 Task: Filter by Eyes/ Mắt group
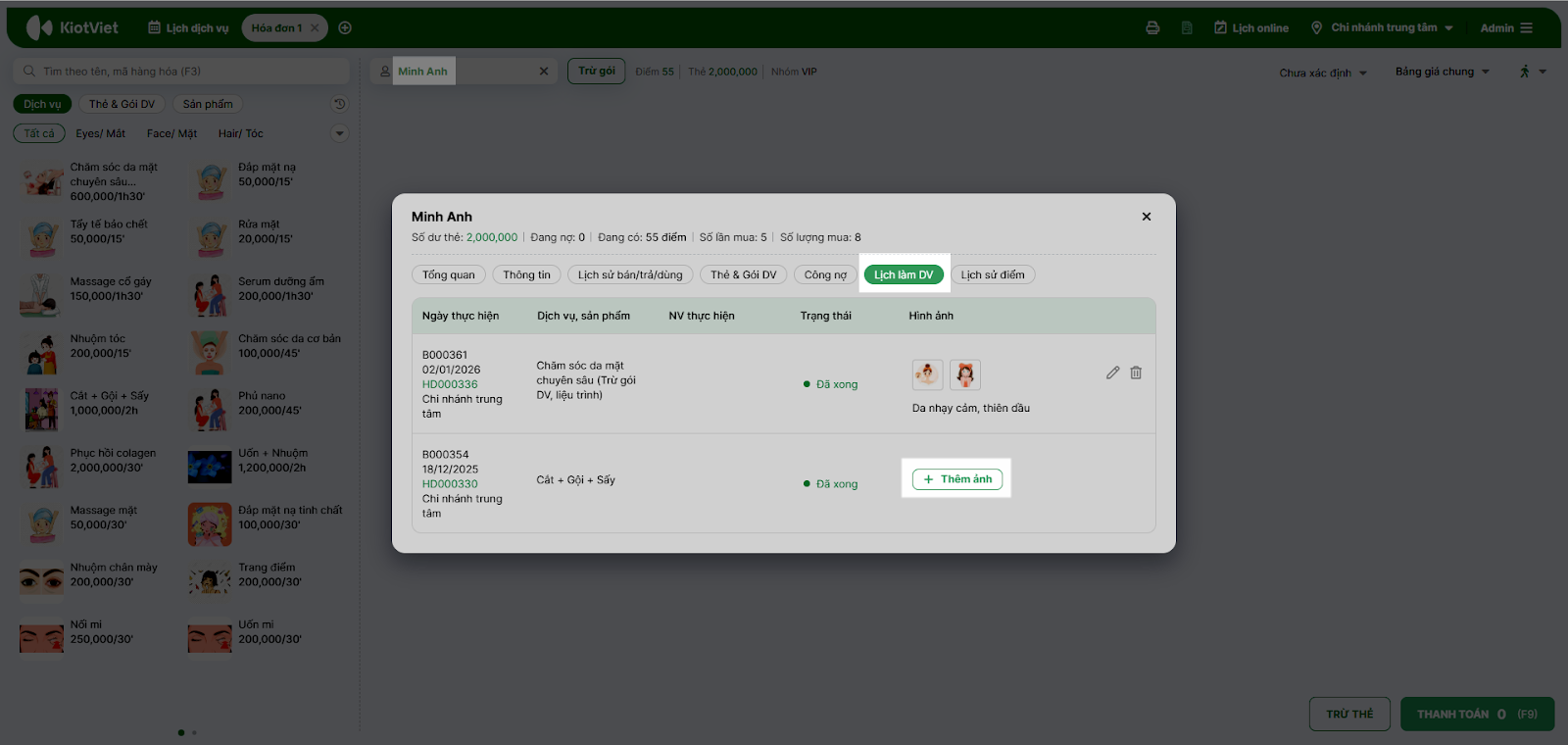click(101, 133)
